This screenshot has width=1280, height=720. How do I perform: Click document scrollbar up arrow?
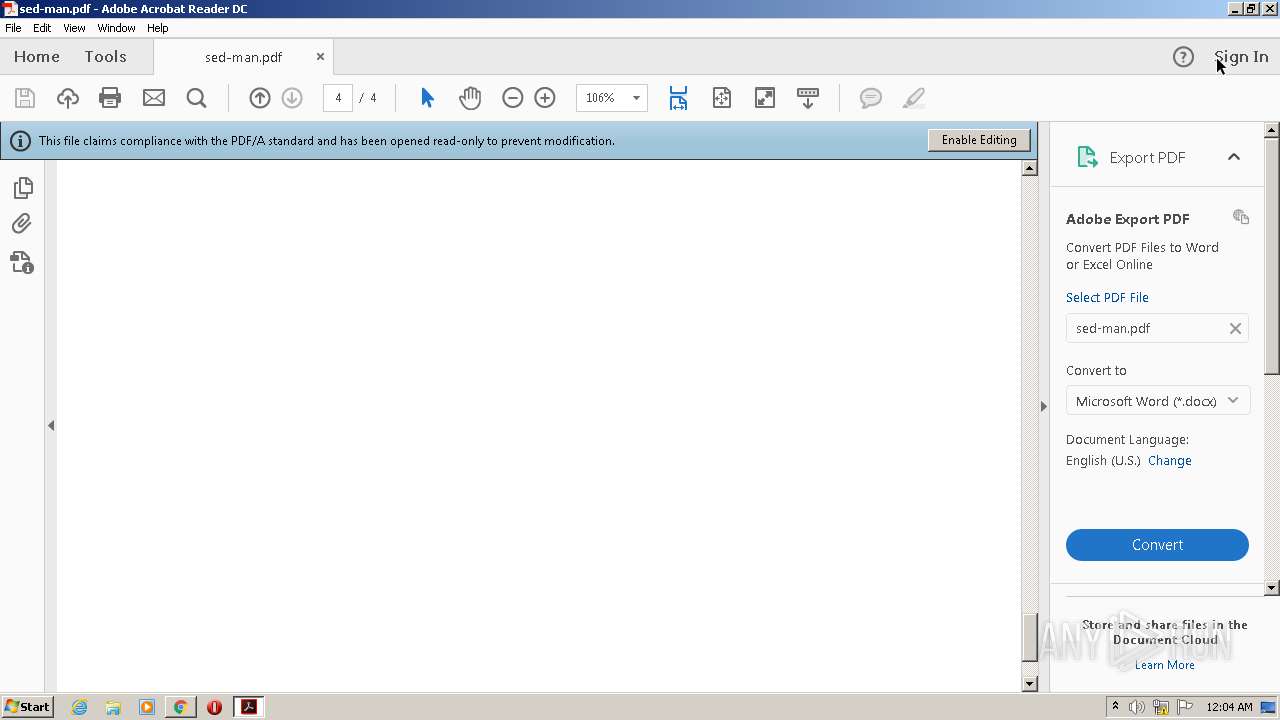tap(1030, 168)
